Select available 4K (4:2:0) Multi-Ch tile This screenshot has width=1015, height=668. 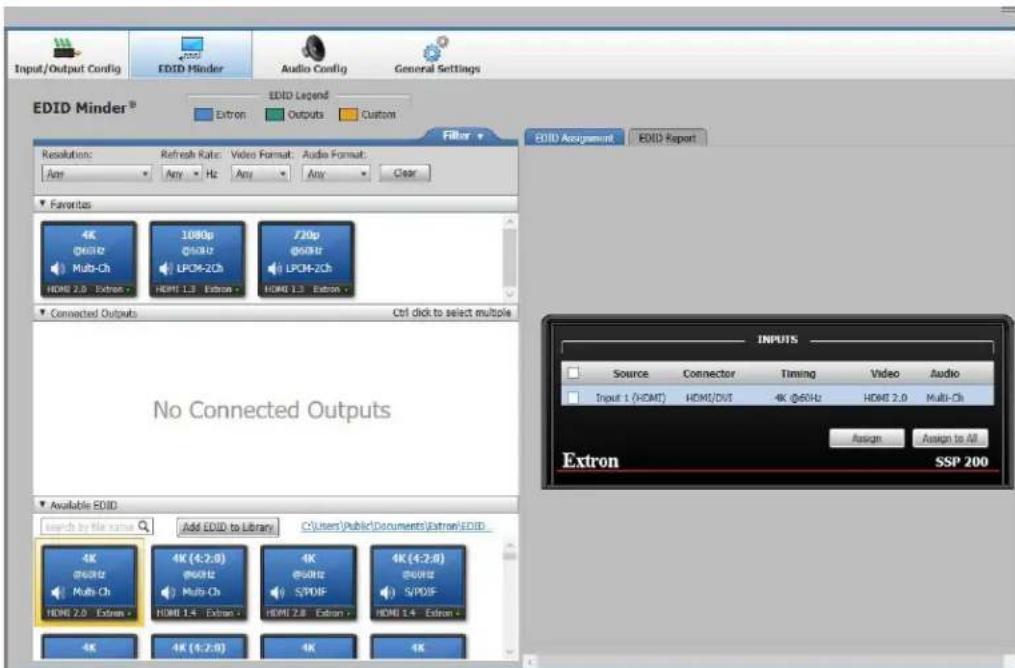pos(199,583)
